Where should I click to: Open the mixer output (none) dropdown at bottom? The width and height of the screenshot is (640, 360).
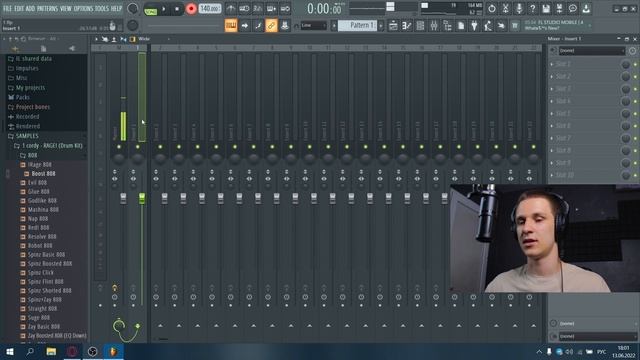click(598, 336)
